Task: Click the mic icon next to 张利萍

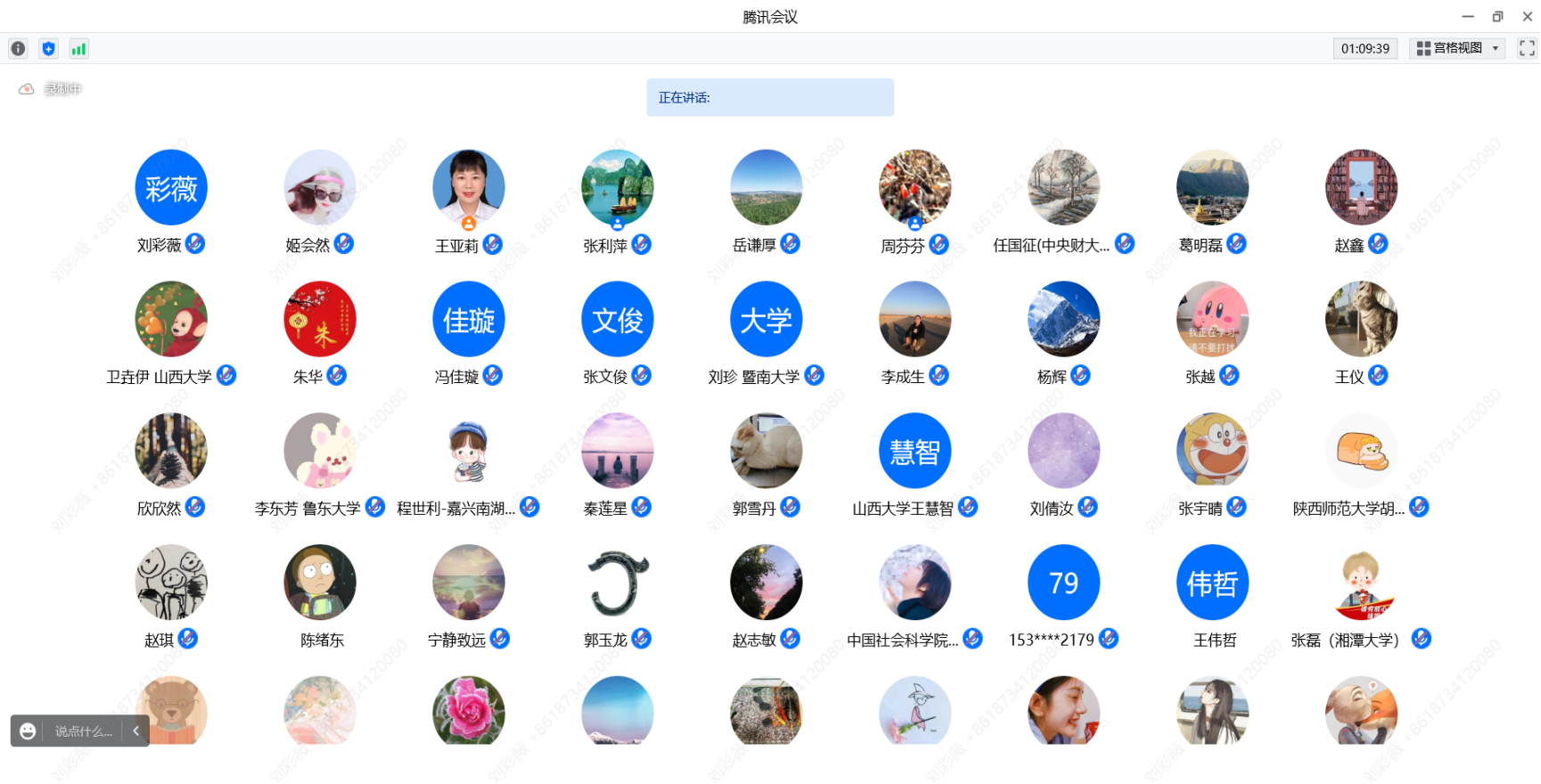Action: (x=642, y=244)
